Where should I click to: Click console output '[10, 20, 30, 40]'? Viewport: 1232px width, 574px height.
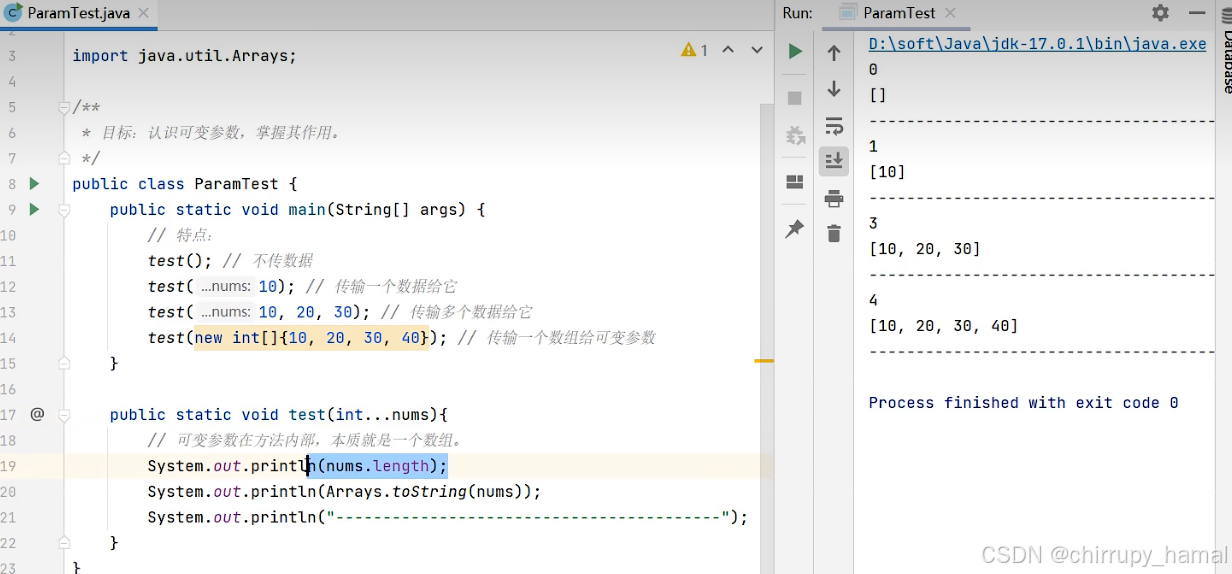click(x=943, y=326)
